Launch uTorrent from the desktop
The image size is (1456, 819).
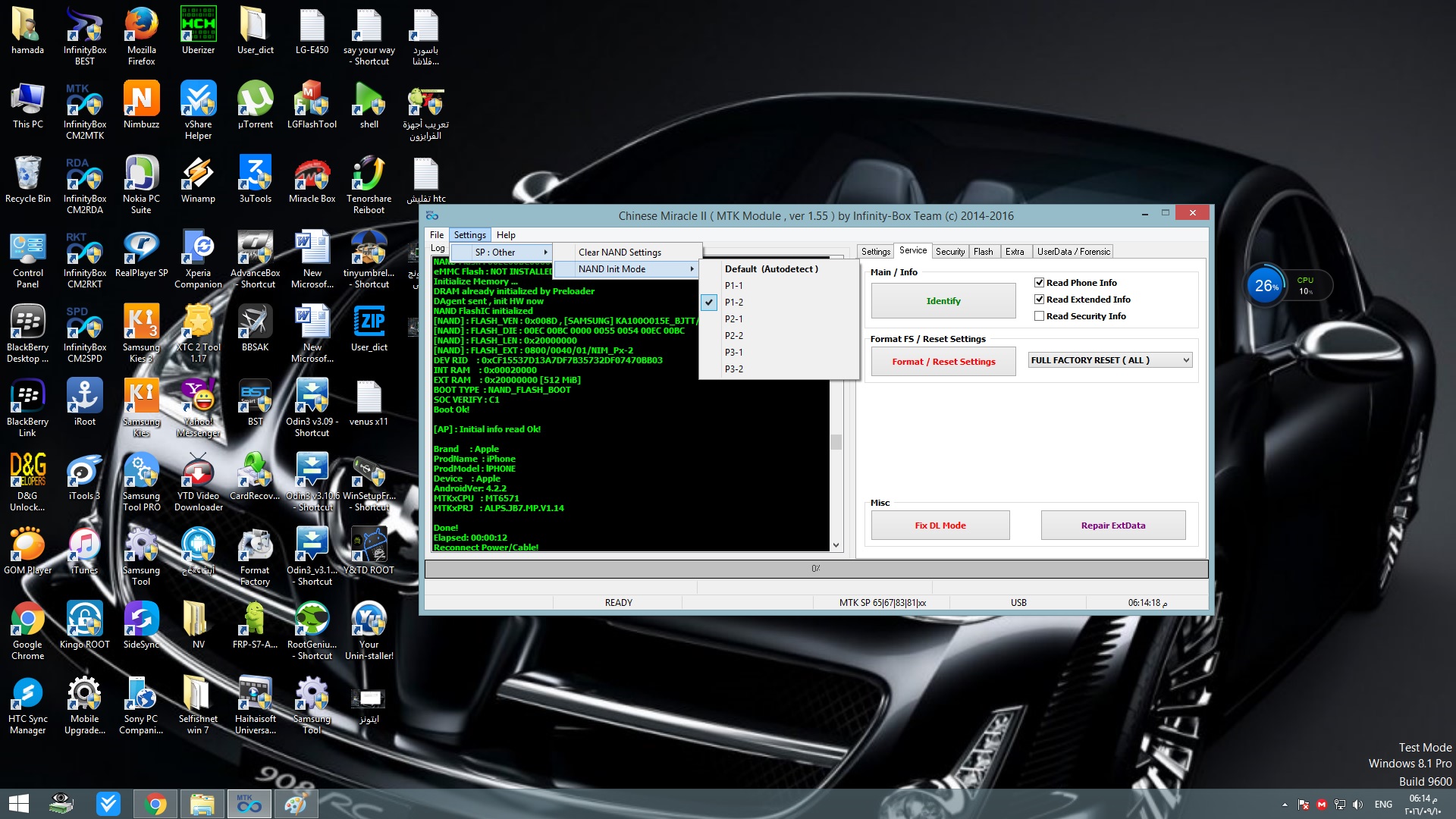[x=255, y=105]
